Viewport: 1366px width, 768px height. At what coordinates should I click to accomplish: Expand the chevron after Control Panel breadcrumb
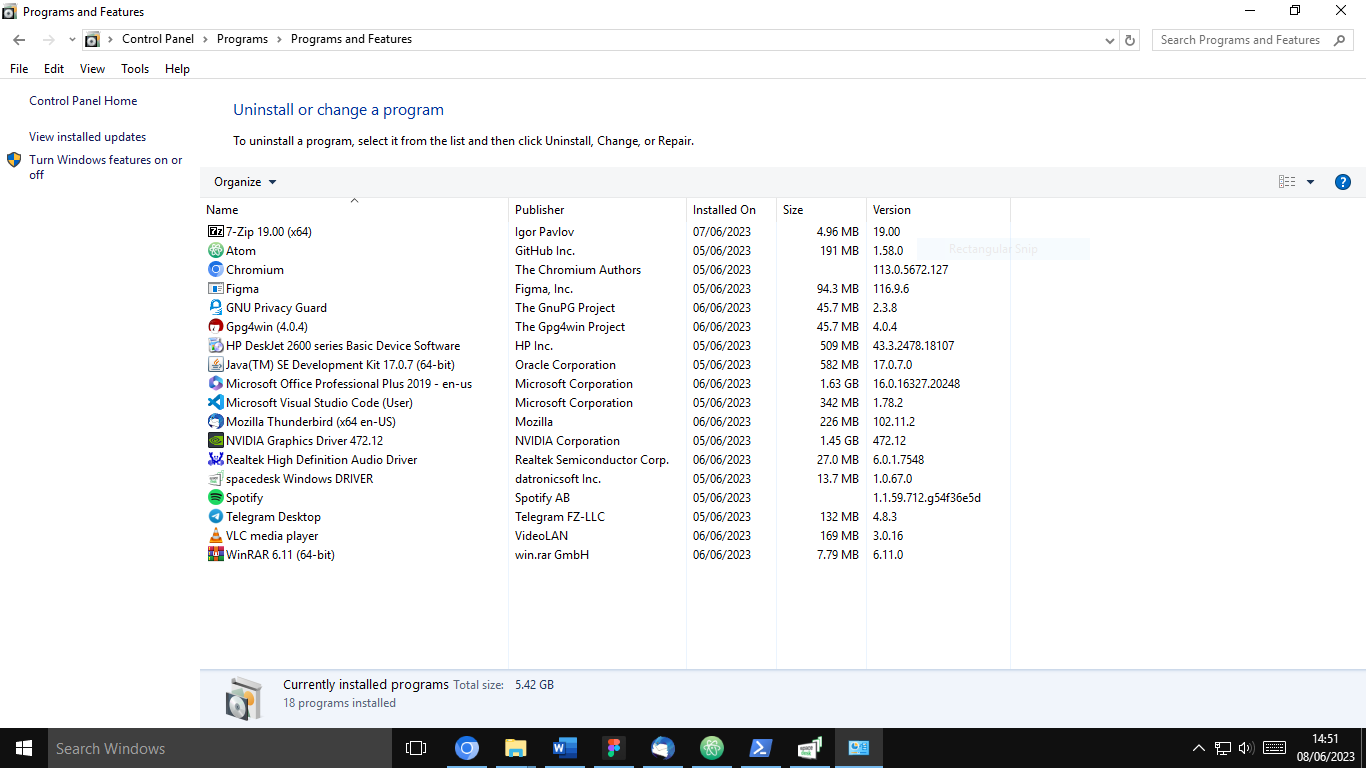click(x=205, y=40)
